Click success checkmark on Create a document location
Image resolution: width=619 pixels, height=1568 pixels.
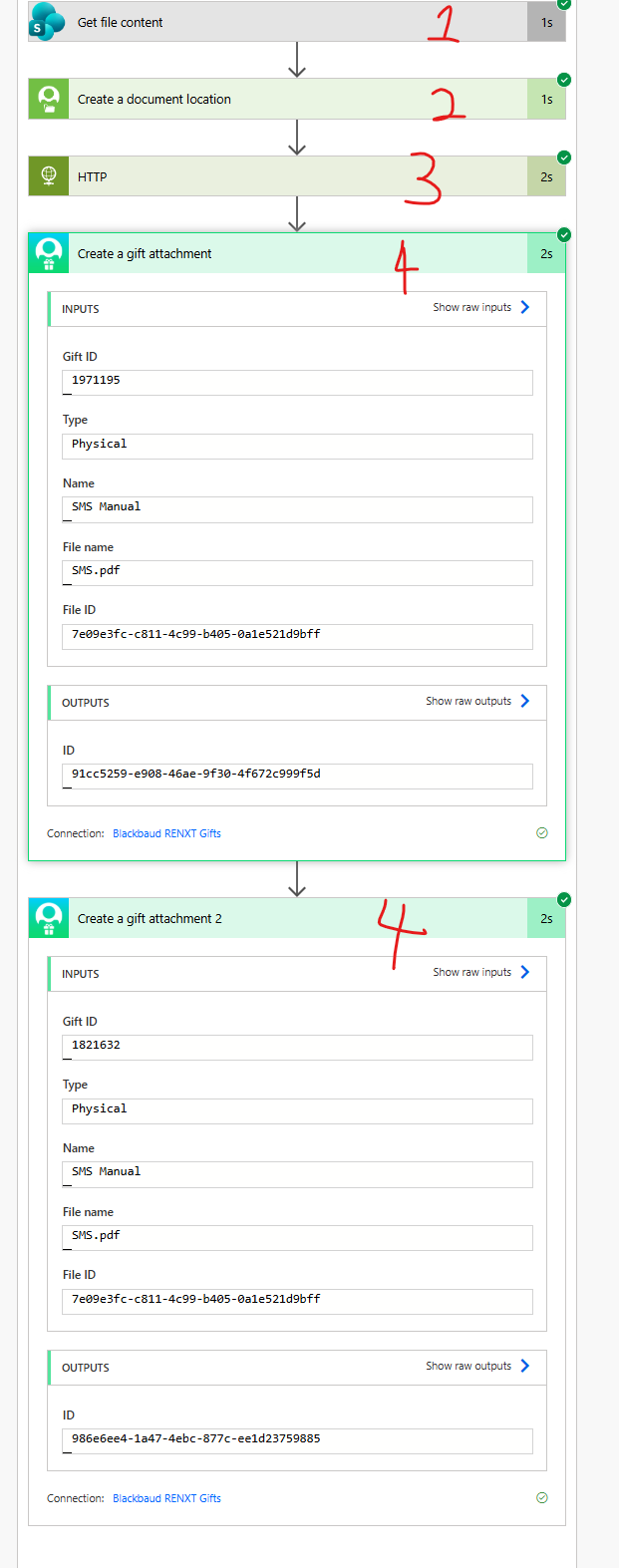[564, 80]
